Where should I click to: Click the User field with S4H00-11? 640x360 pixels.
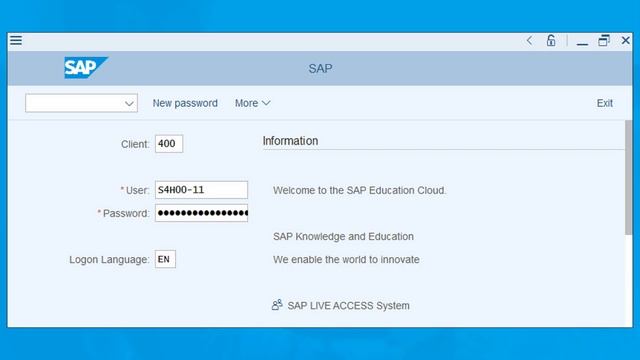(201, 190)
